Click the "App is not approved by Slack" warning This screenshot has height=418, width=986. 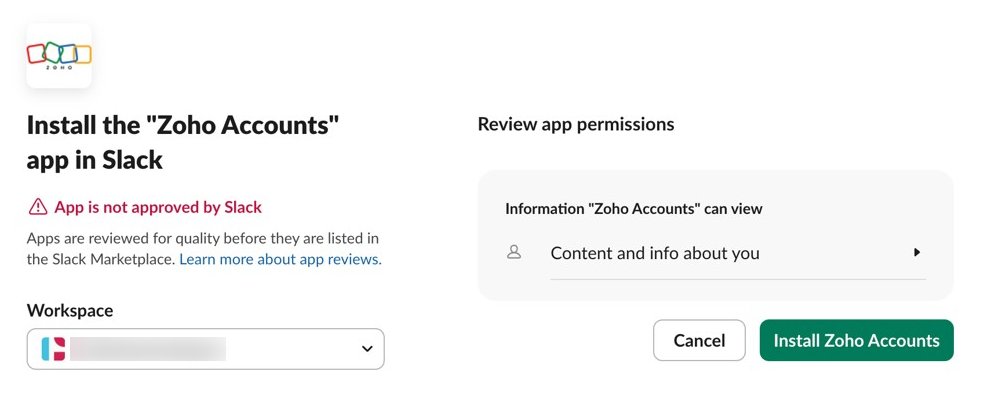click(x=157, y=207)
